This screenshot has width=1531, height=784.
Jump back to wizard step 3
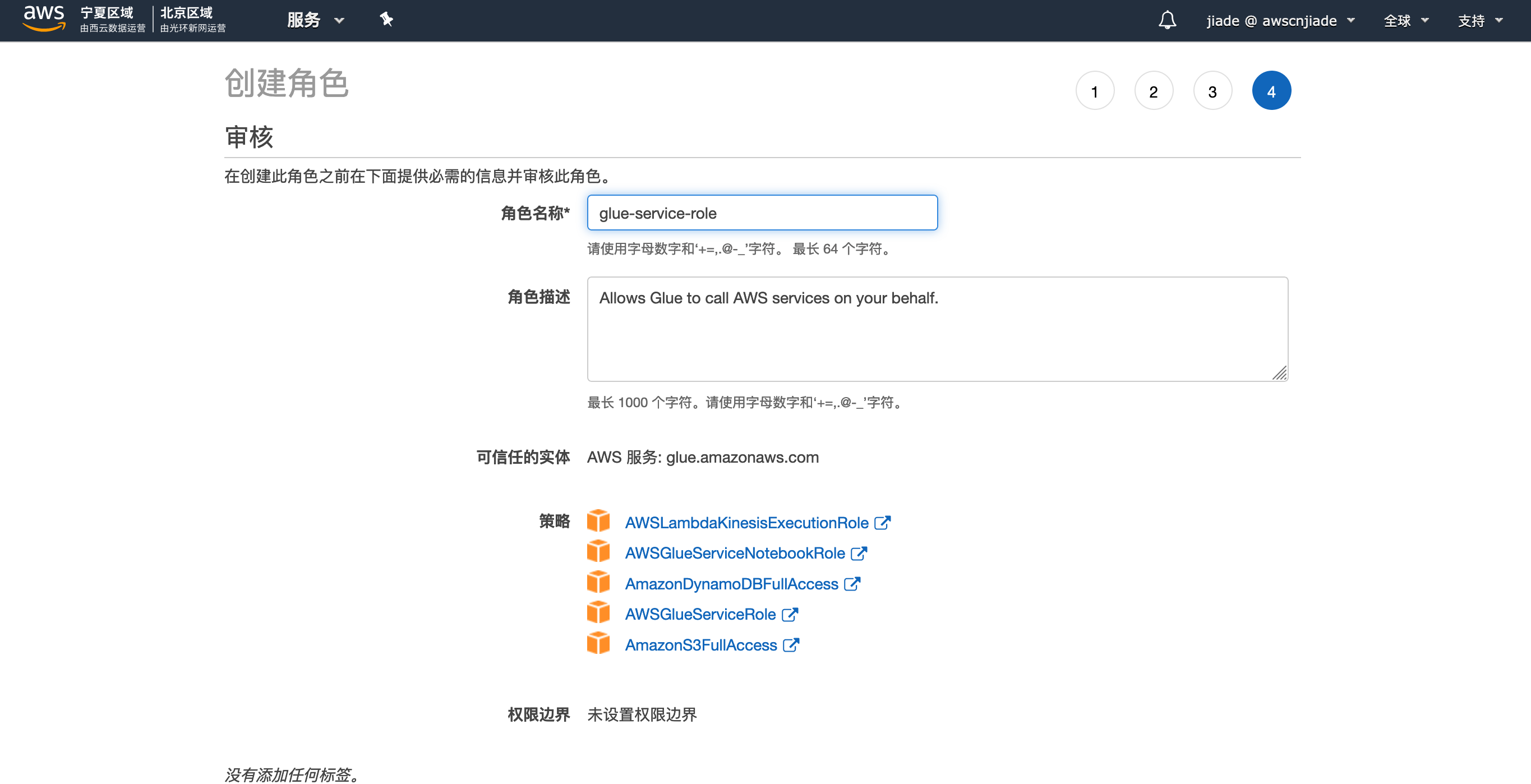click(1212, 91)
